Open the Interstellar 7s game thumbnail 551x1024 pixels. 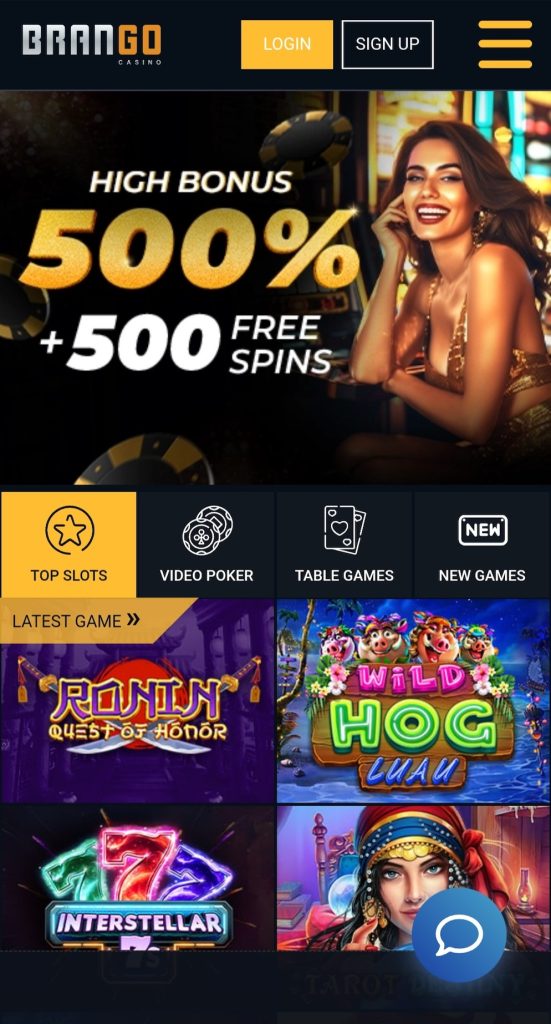pos(137,878)
